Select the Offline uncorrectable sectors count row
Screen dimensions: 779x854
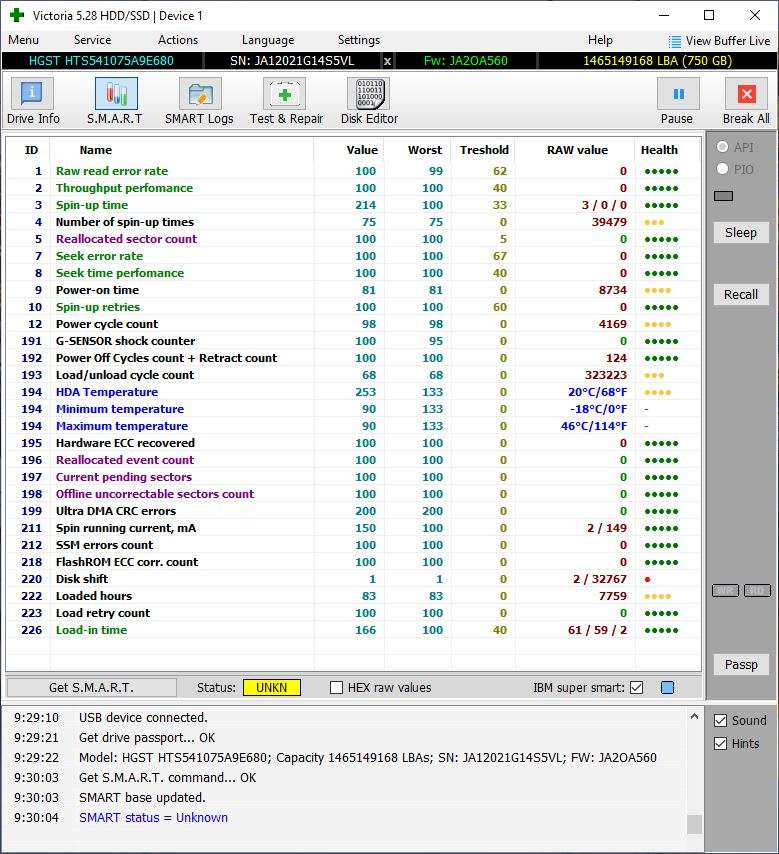pos(353,494)
